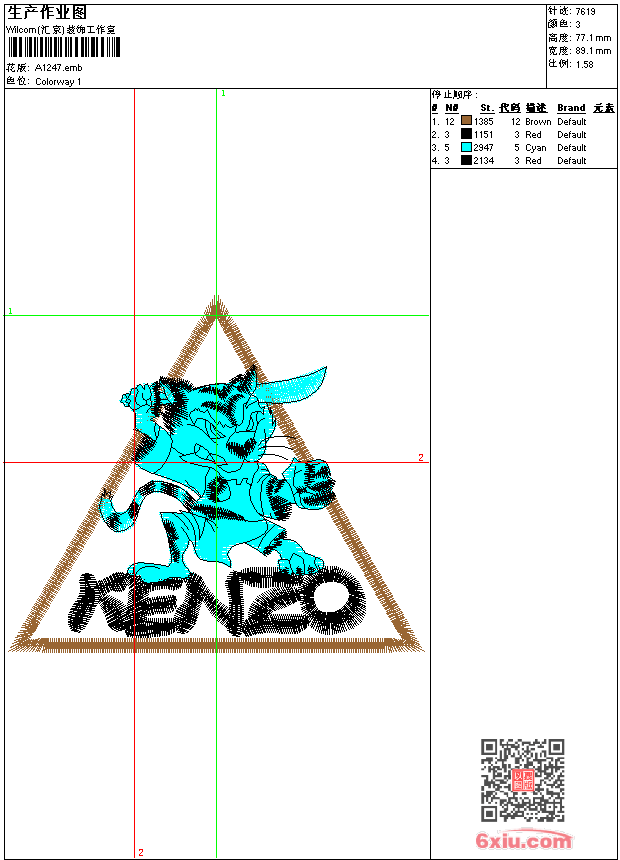Image resolution: width=620 pixels, height=860 pixels.
Task: Click the height value 77.1 mm
Action: coord(593,38)
